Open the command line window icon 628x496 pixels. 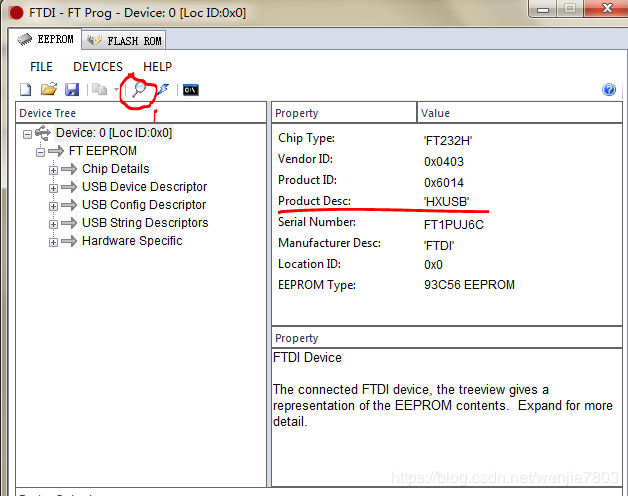tap(190, 90)
